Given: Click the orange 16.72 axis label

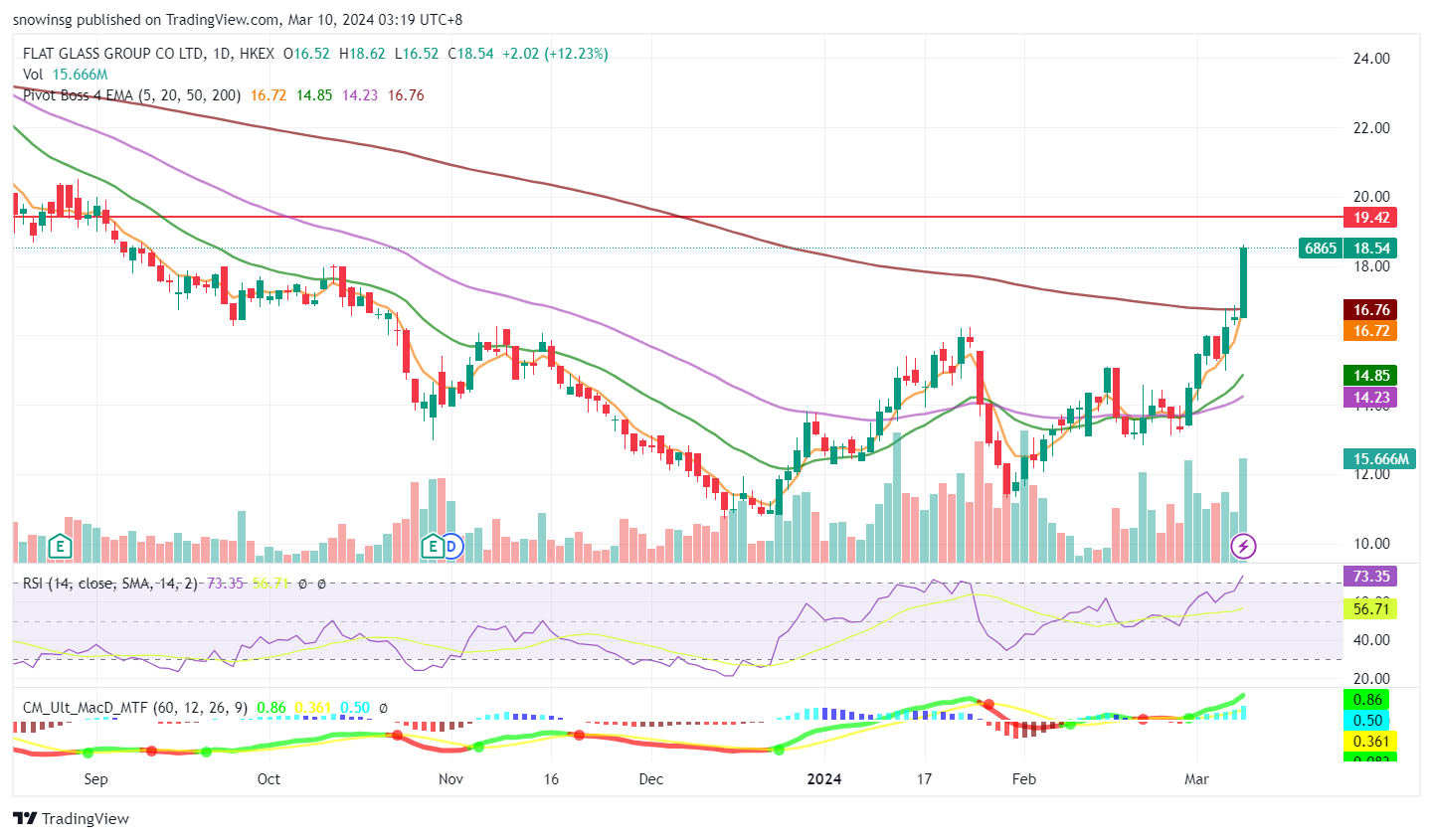Looking at the screenshot, I should (x=1370, y=331).
